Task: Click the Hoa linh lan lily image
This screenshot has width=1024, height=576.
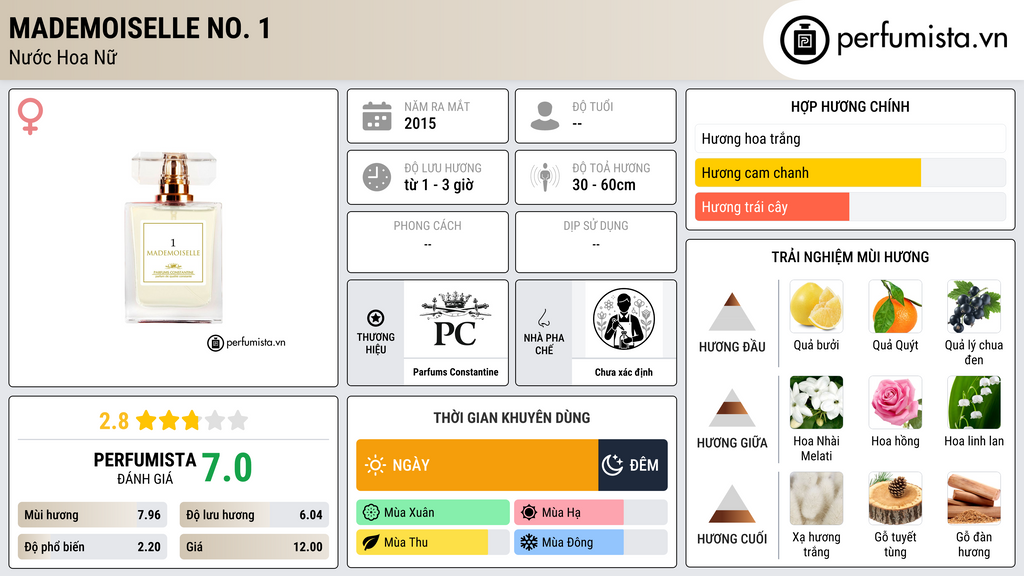Action: click(974, 402)
